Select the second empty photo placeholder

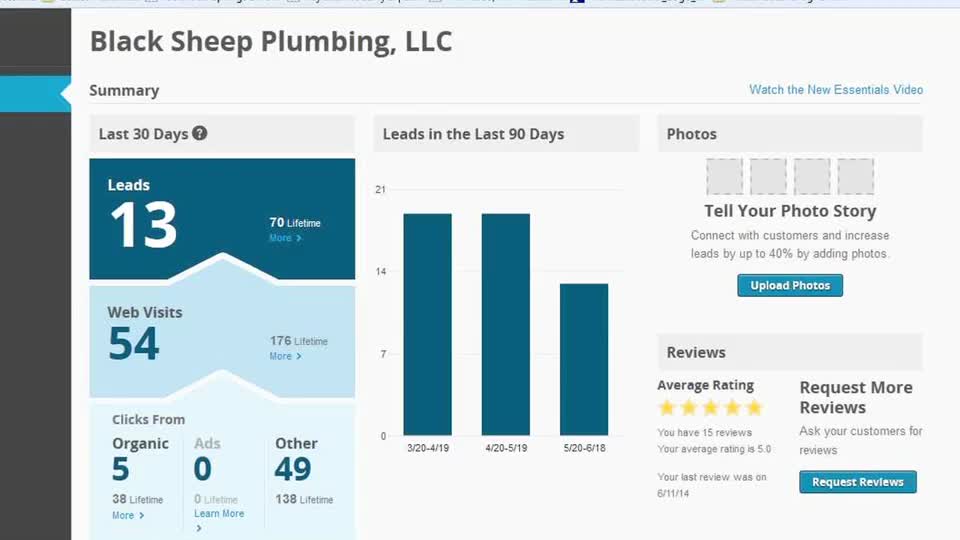[768, 176]
